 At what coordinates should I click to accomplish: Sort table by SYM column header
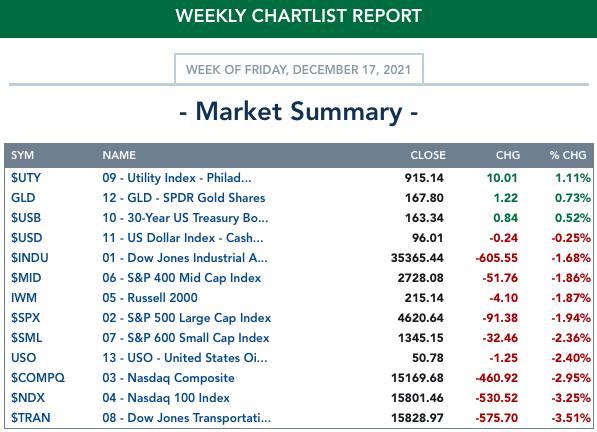(22, 155)
